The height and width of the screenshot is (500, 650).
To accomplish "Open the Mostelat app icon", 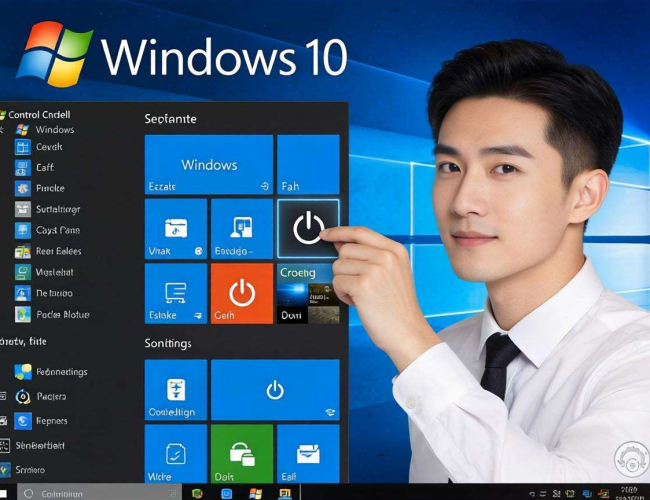I will point(22,272).
